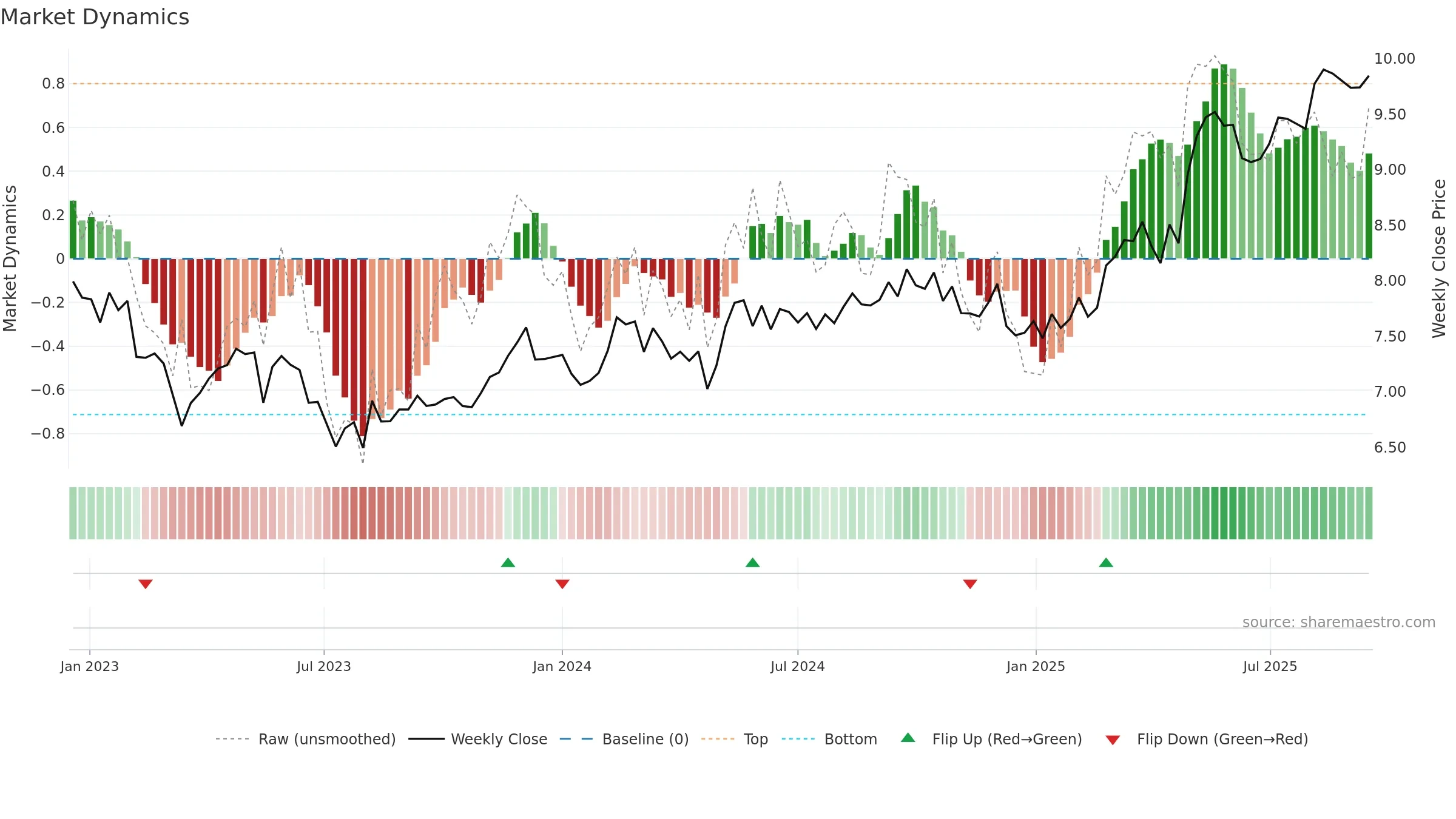Viewport: 1456px width, 819px height.
Task: Click the Jul 2024 axis label
Action: click(798, 666)
